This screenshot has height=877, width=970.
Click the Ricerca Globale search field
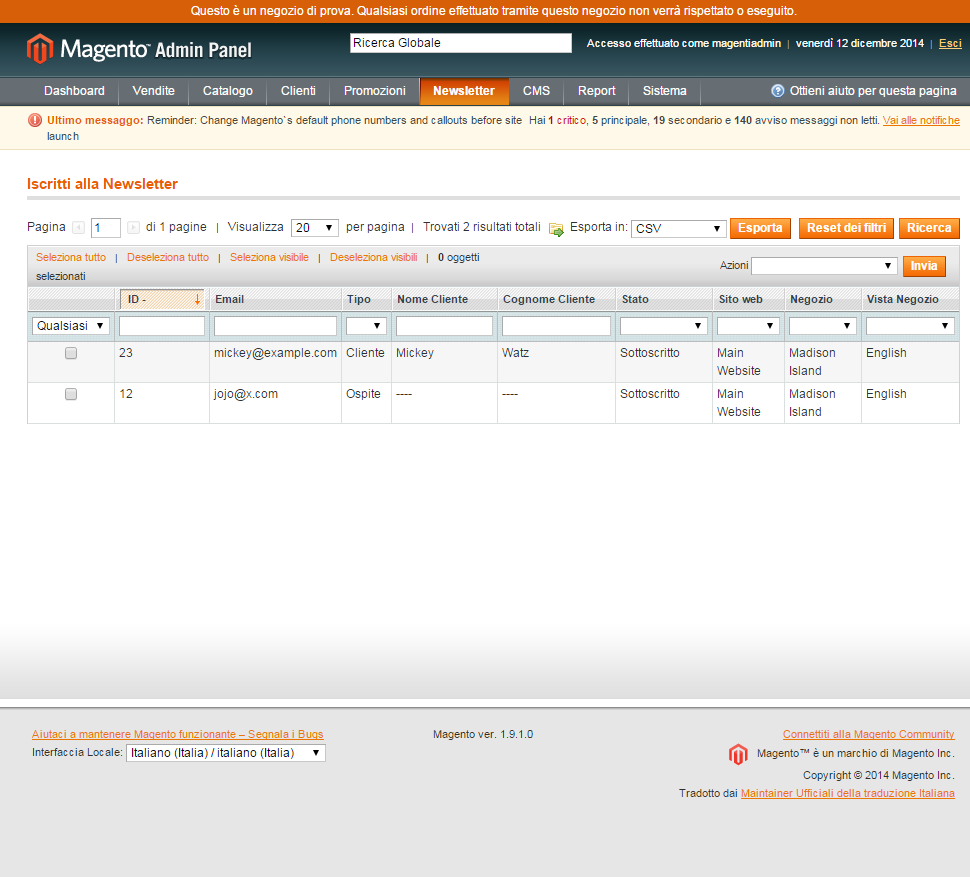pos(460,43)
